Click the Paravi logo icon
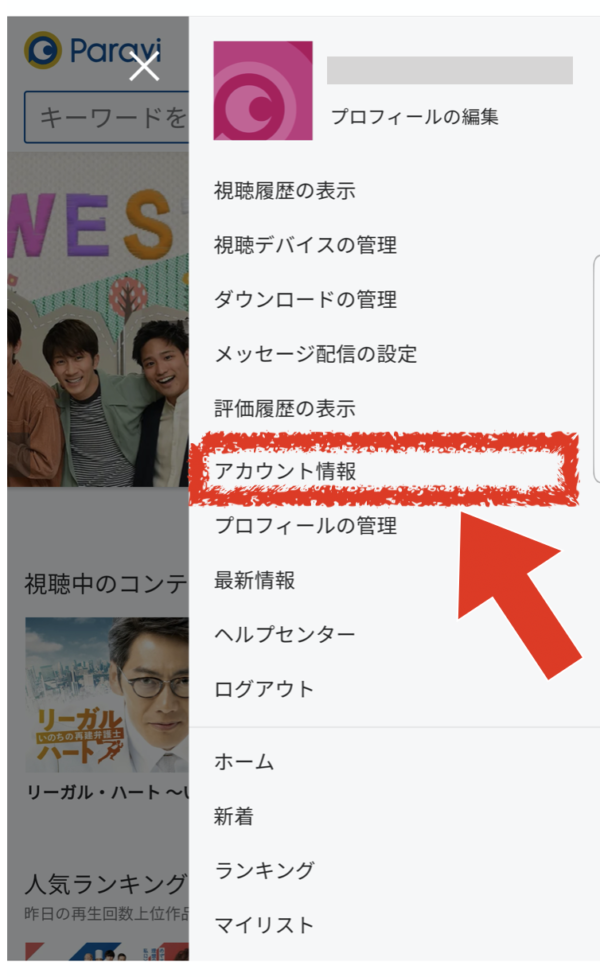 43,50
